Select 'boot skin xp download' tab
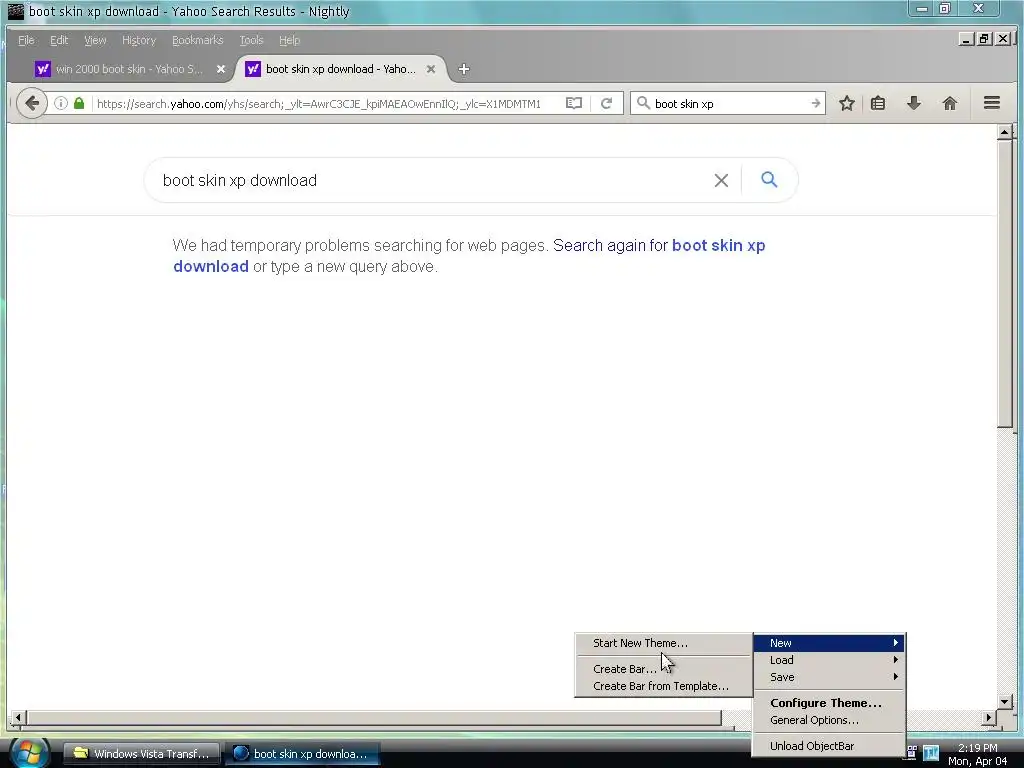Viewport: 1024px width, 768px height. point(340,69)
